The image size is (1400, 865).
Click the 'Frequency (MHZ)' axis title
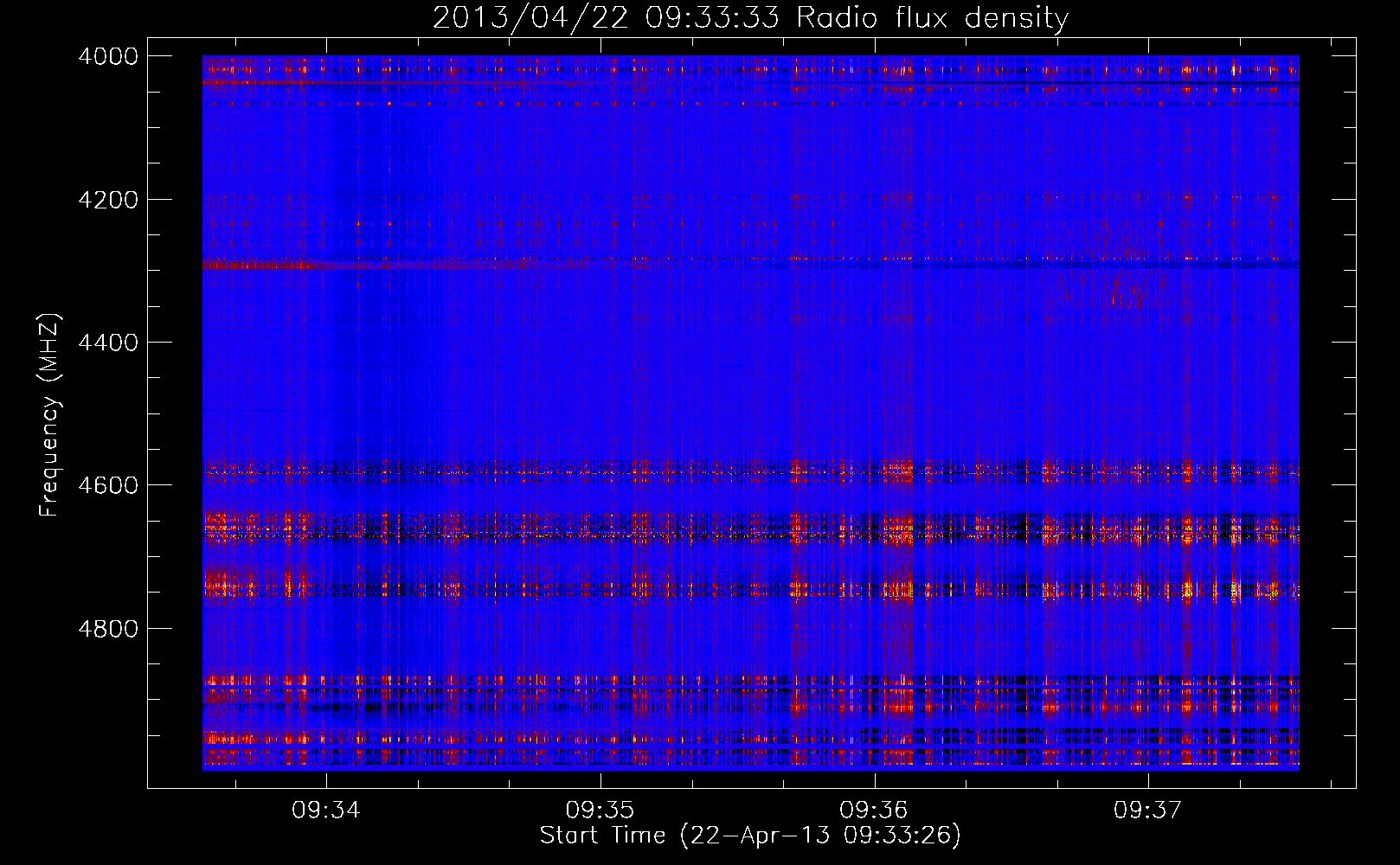tap(49, 414)
